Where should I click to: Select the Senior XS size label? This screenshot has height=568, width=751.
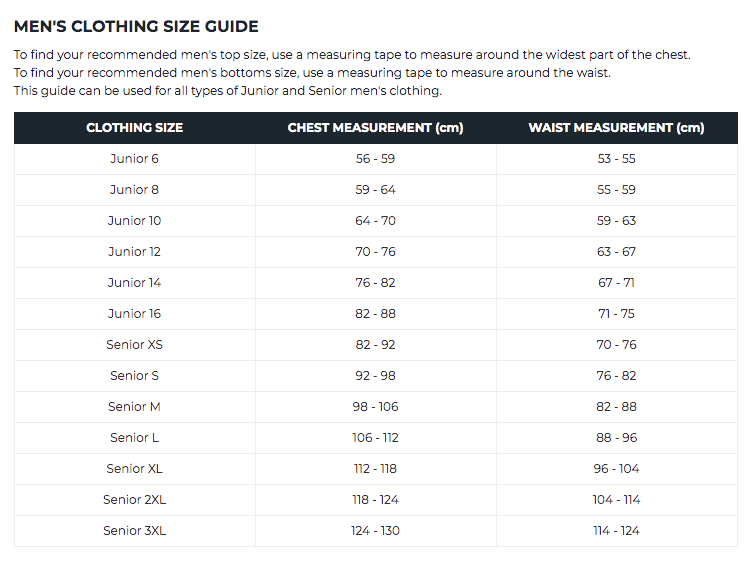[x=134, y=345]
